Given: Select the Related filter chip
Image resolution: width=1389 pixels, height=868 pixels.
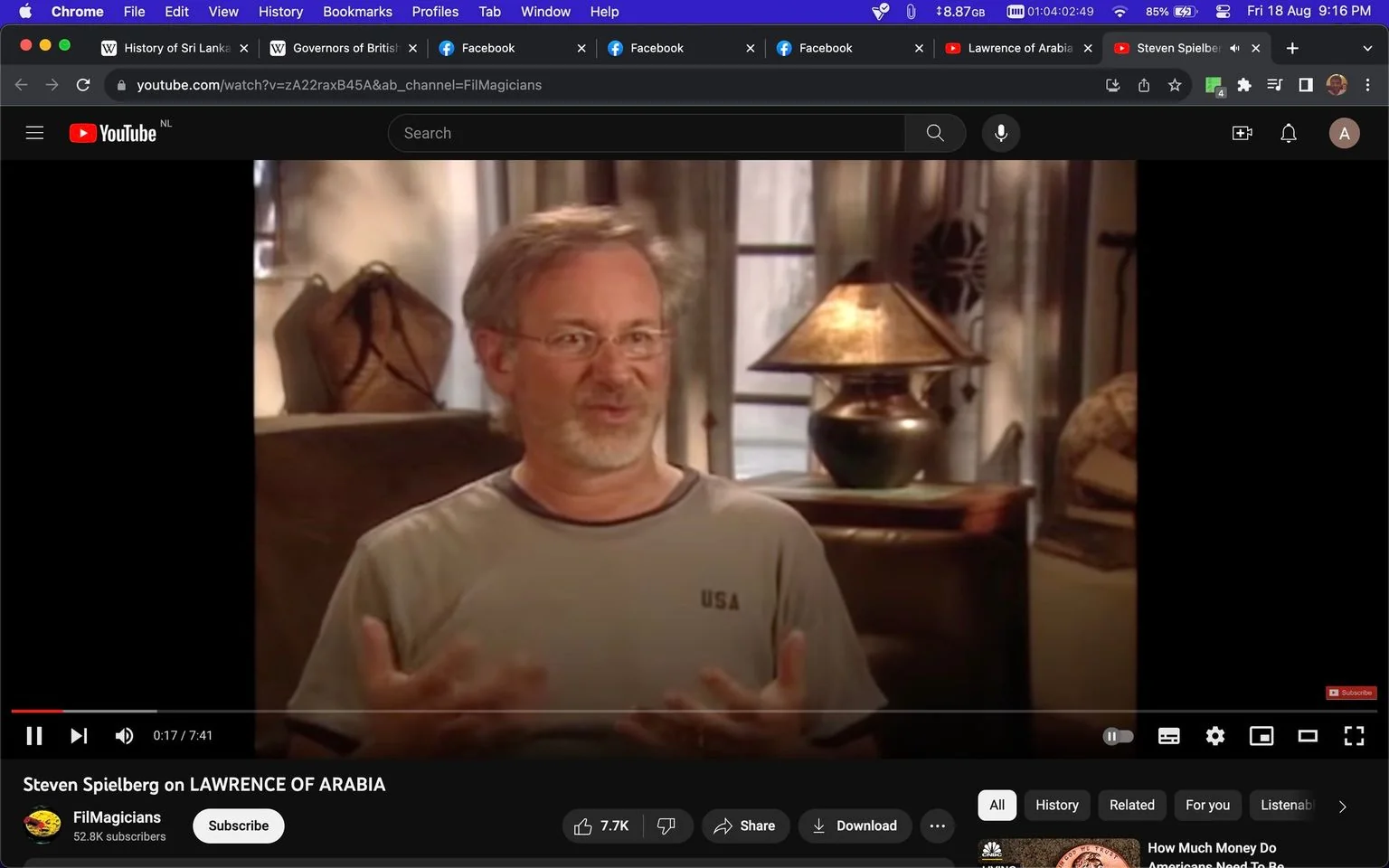Looking at the screenshot, I should pos(1131,805).
